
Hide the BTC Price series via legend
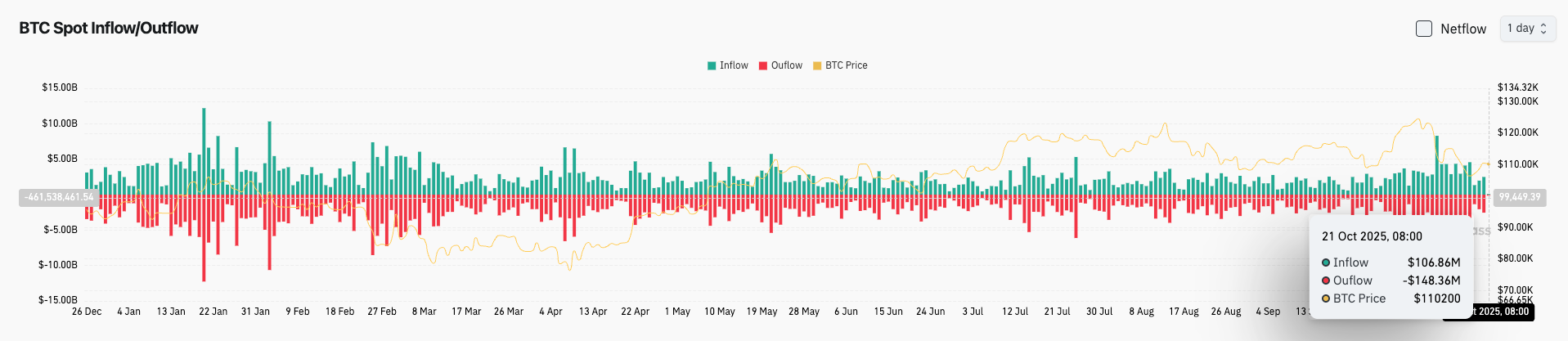pos(846,65)
